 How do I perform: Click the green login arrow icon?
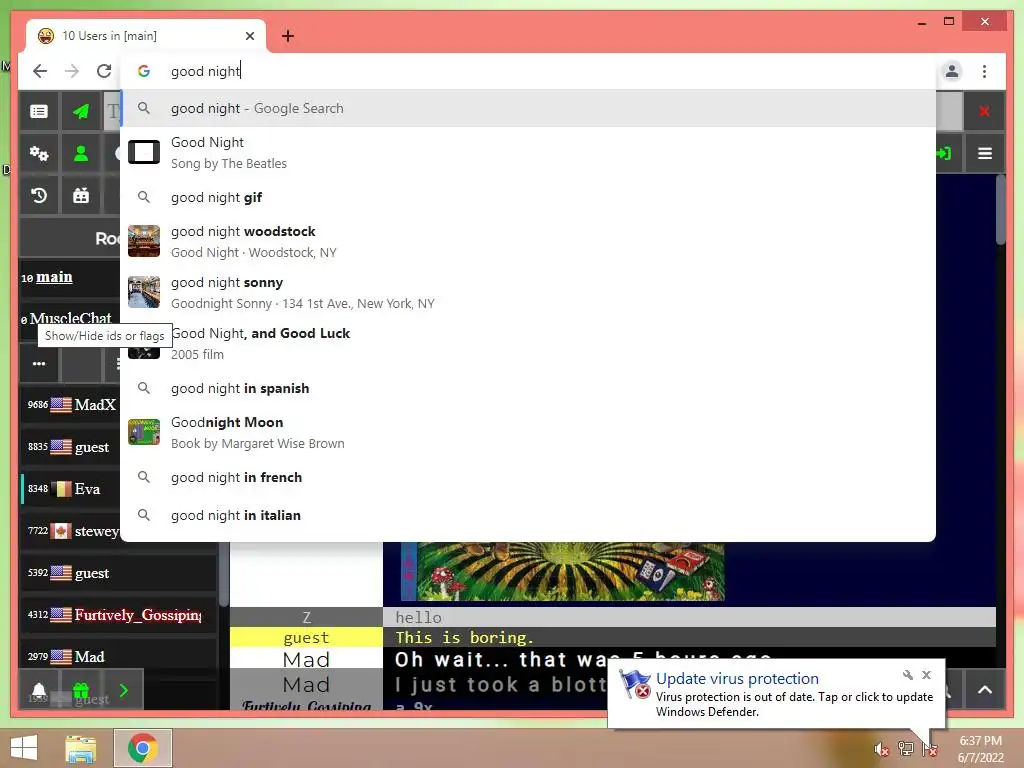tap(944, 153)
